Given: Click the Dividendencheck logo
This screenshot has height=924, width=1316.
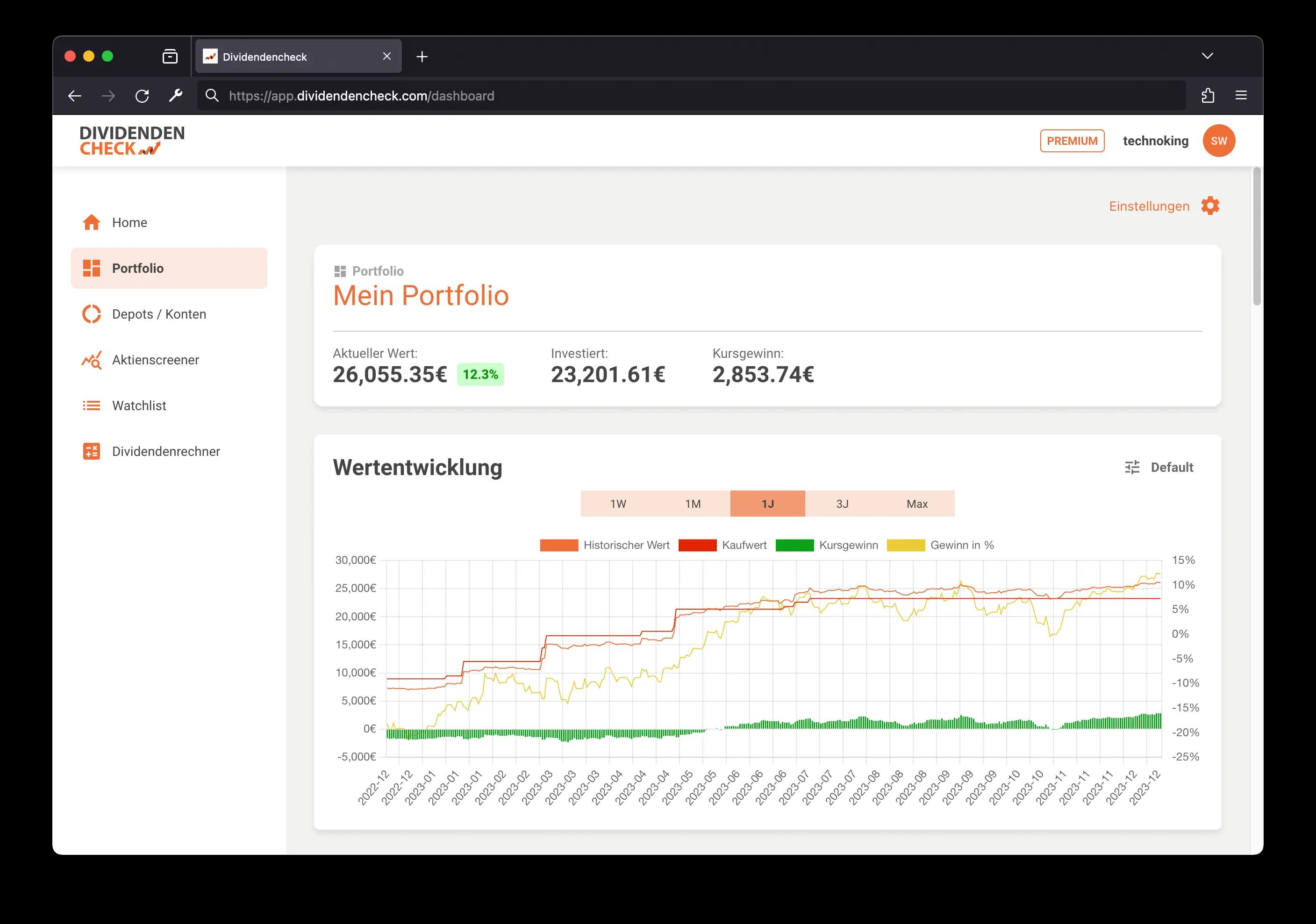Looking at the screenshot, I should tap(132, 141).
